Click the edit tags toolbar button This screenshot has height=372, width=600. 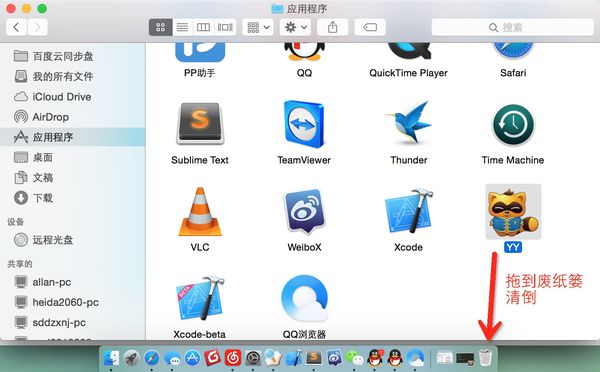[370, 27]
